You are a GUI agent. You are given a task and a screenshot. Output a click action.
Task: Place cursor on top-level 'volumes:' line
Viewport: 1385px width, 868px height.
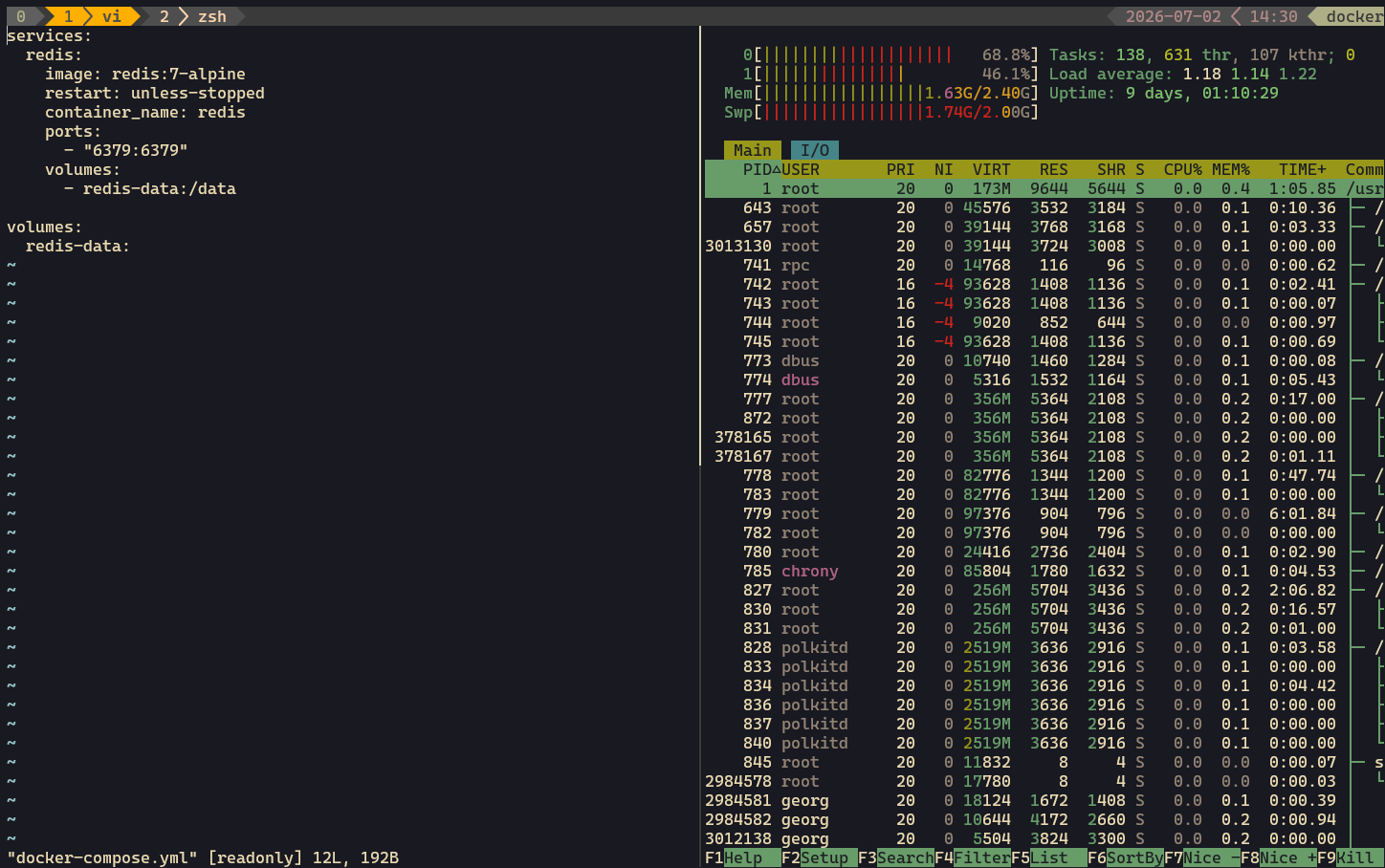click(x=45, y=227)
